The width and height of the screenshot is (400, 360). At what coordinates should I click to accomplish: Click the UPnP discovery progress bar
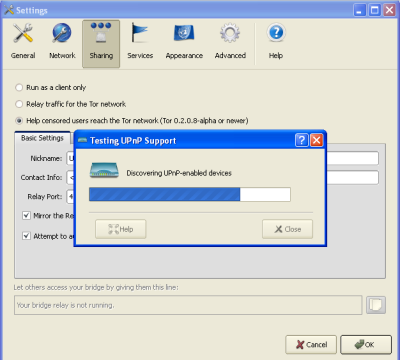point(190,194)
